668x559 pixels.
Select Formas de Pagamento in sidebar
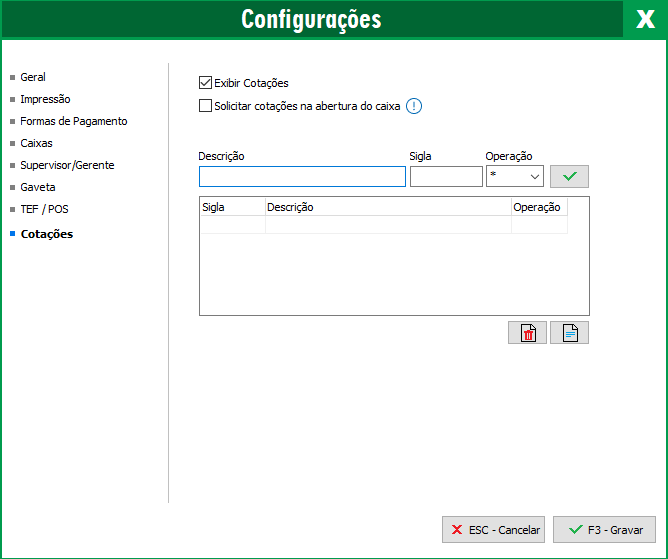pos(73,121)
